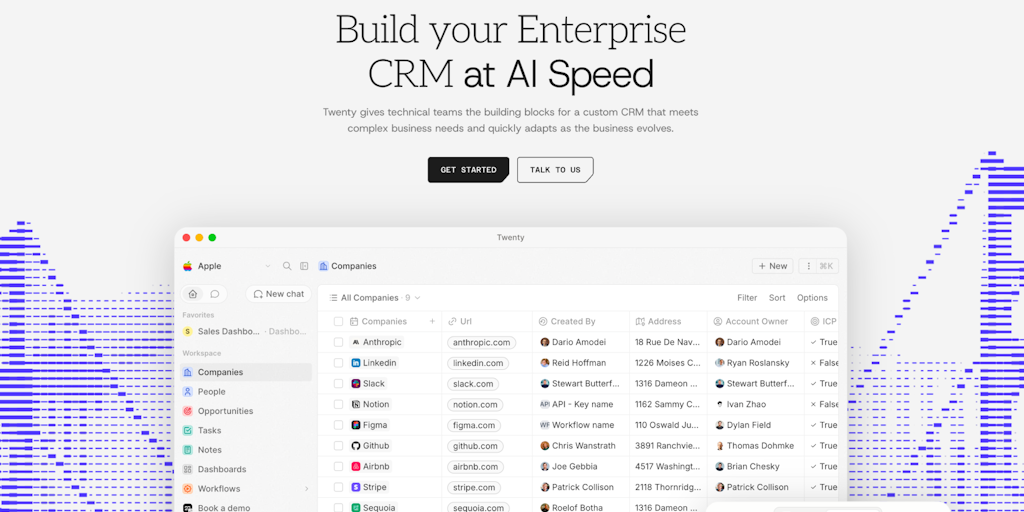Open the stripe.com link
The image size is (1024, 512).
tap(474, 487)
